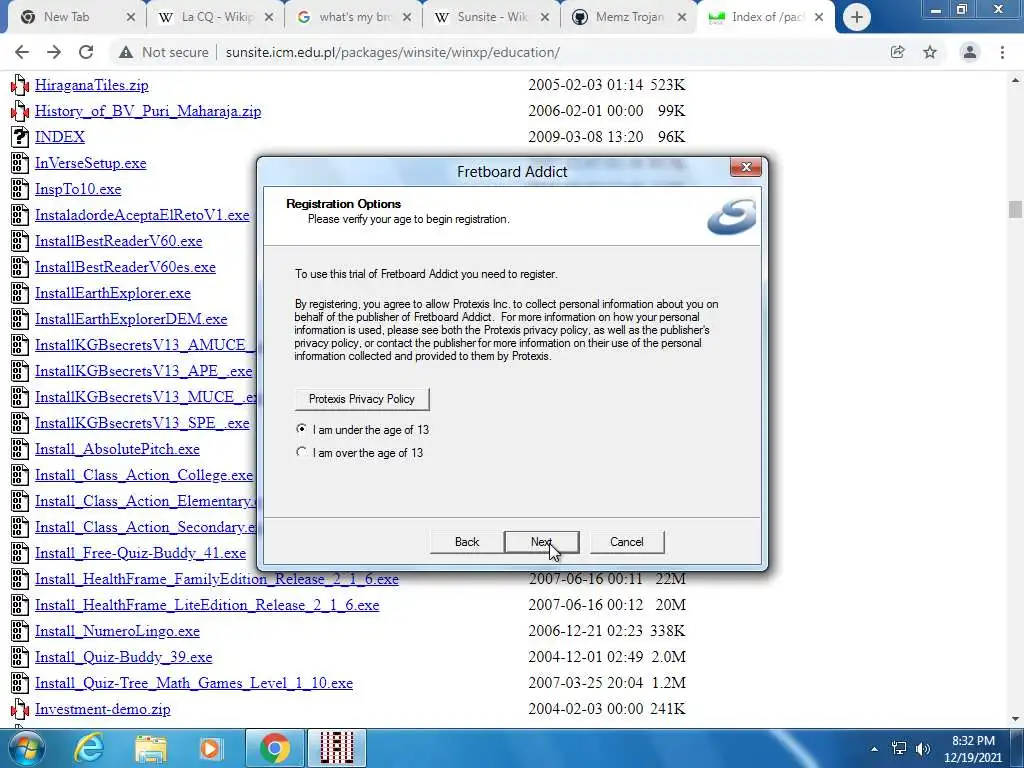Viewport: 1024px width, 768px height.
Task: Go back in Chrome
Action: pos(22,52)
